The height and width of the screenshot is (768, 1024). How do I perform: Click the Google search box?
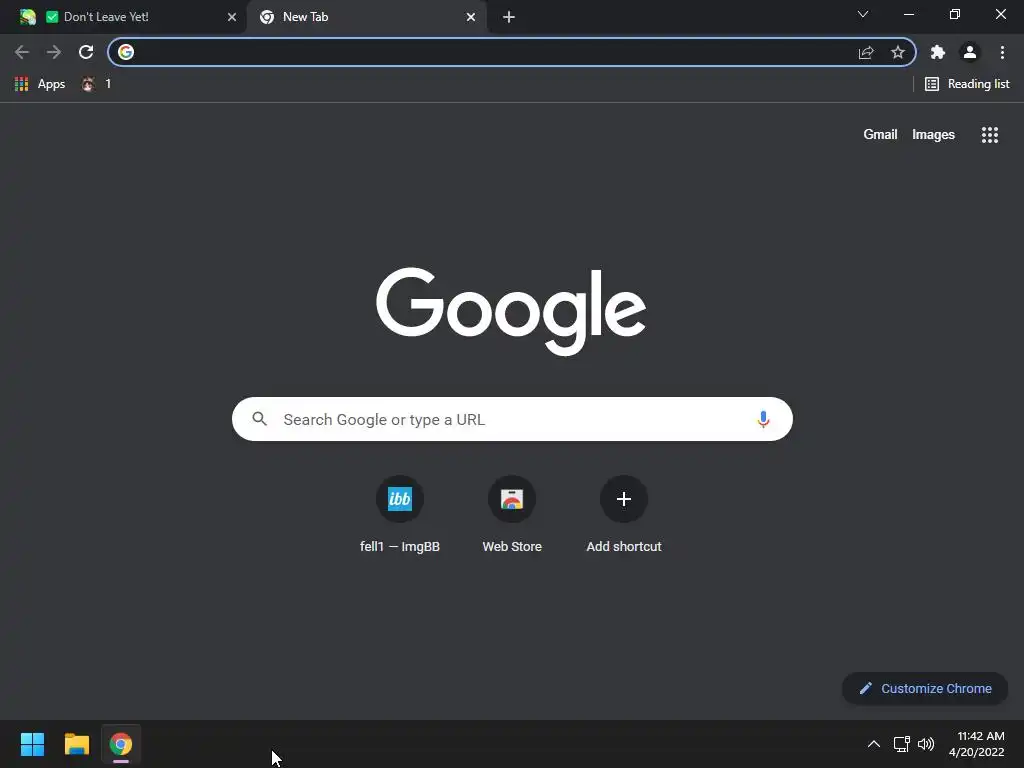pyautogui.click(x=512, y=419)
